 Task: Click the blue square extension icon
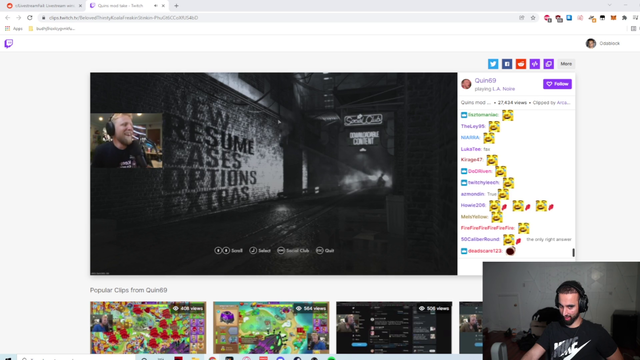click(569, 18)
